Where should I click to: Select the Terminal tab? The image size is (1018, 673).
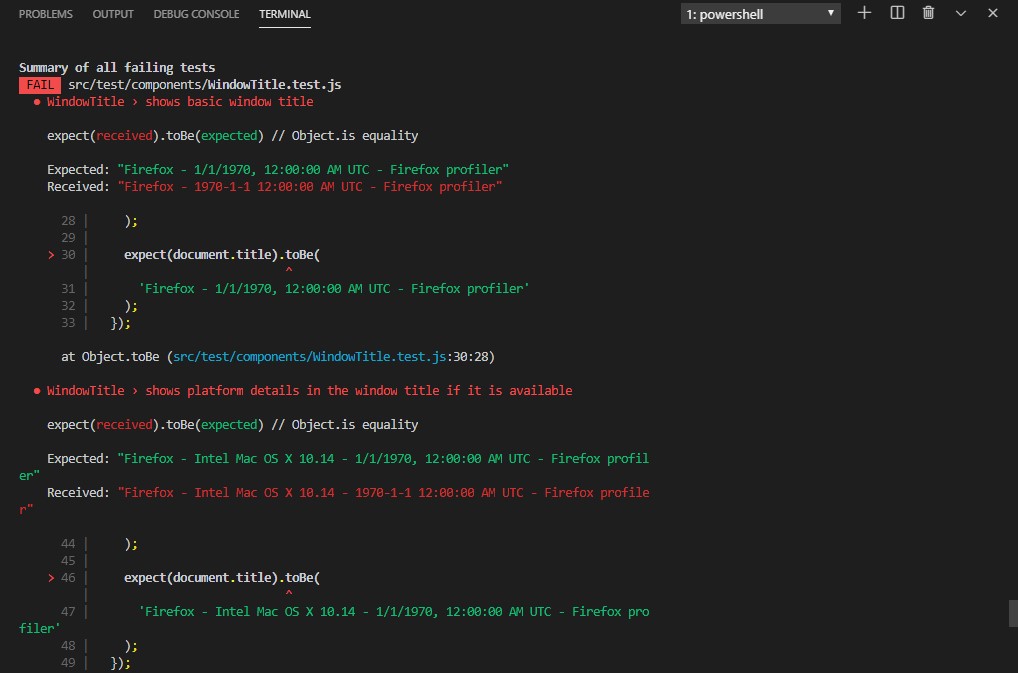(x=284, y=14)
